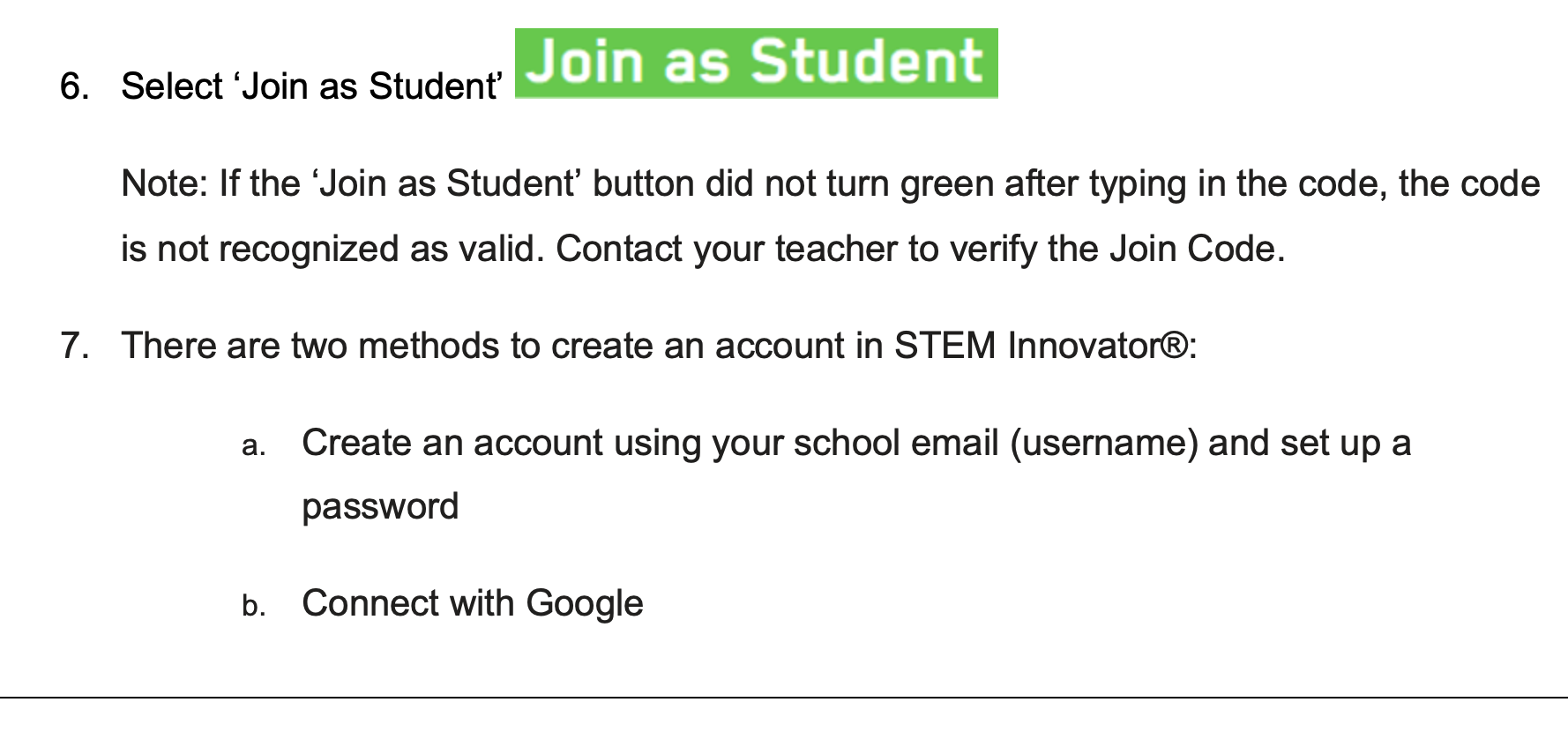Click the text 'Connect with Google'

click(x=473, y=604)
